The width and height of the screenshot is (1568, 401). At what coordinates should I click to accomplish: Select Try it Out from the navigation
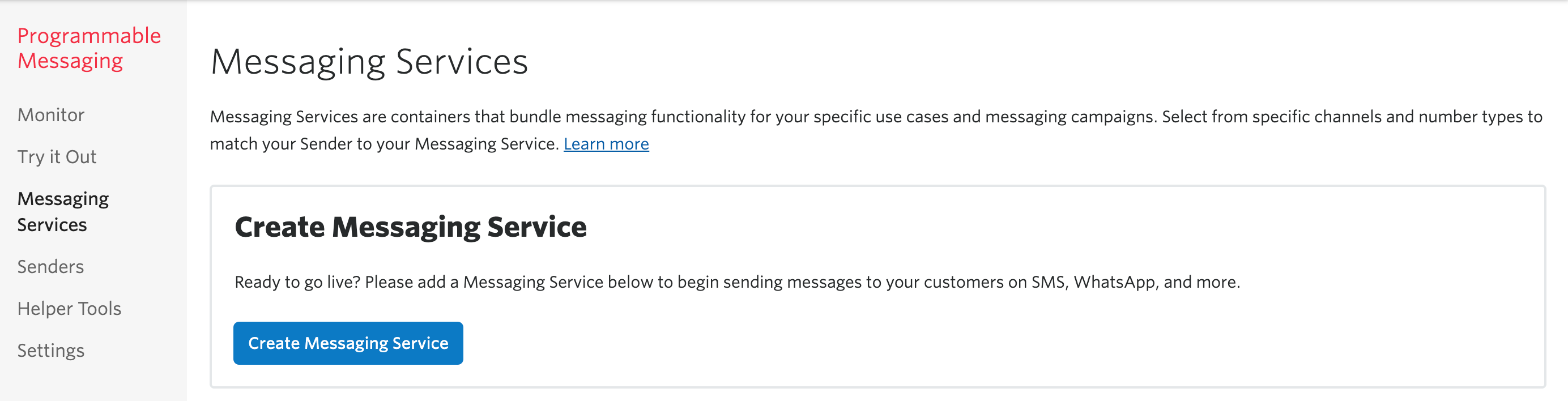coord(57,156)
